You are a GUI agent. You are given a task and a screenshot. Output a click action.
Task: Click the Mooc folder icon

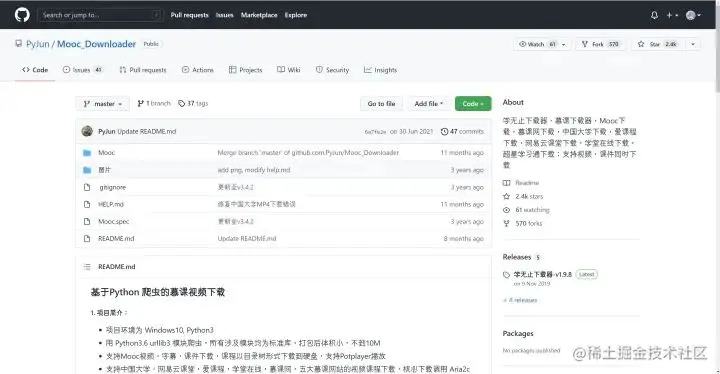(x=87, y=153)
